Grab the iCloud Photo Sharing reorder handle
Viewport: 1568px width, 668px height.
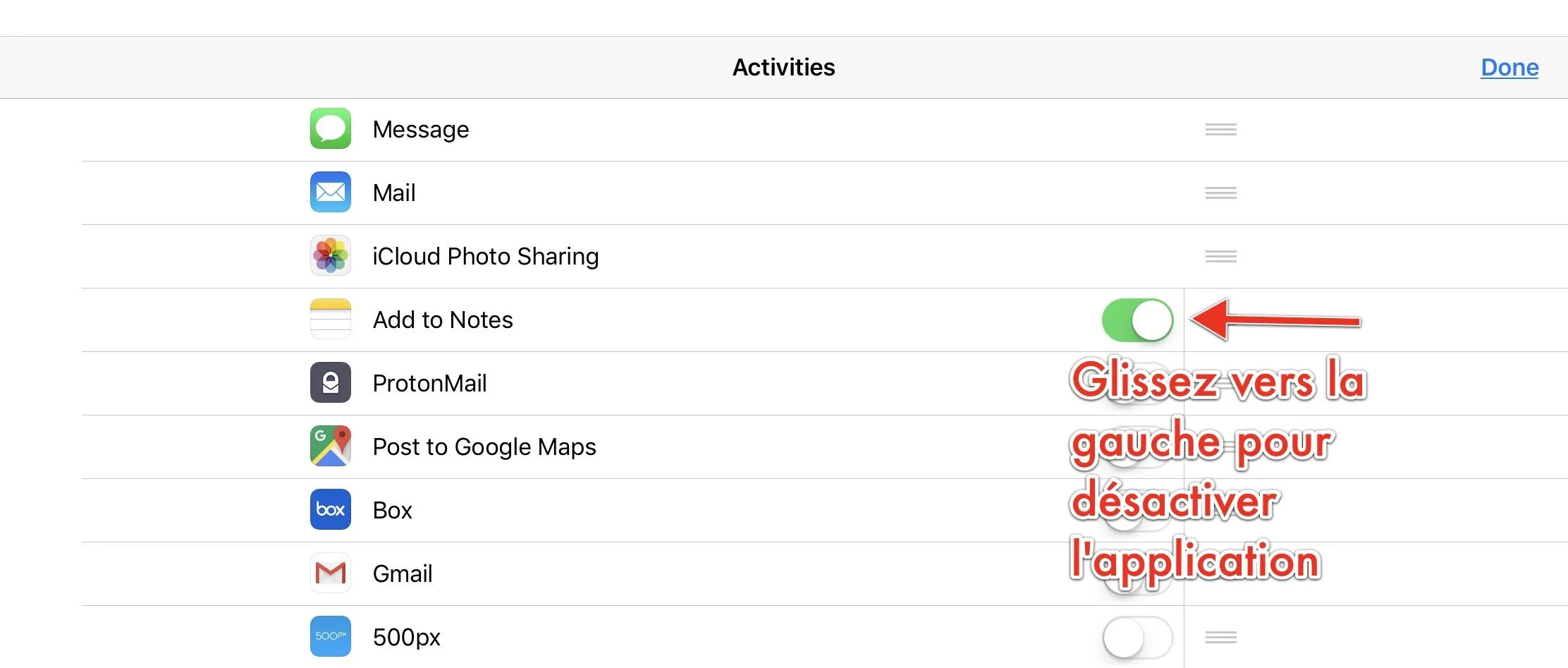pos(1220,256)
